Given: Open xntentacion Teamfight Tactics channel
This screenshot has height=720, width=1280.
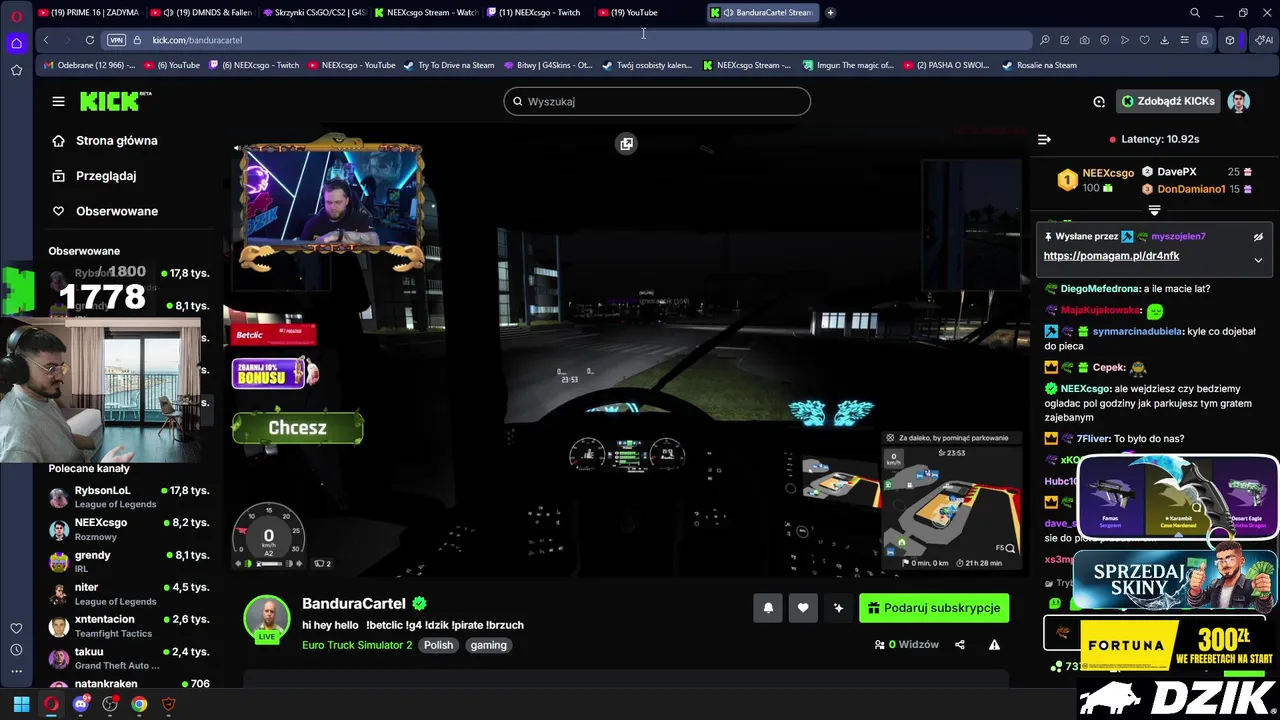Looking at the screenshot, I should pos(129,625).
